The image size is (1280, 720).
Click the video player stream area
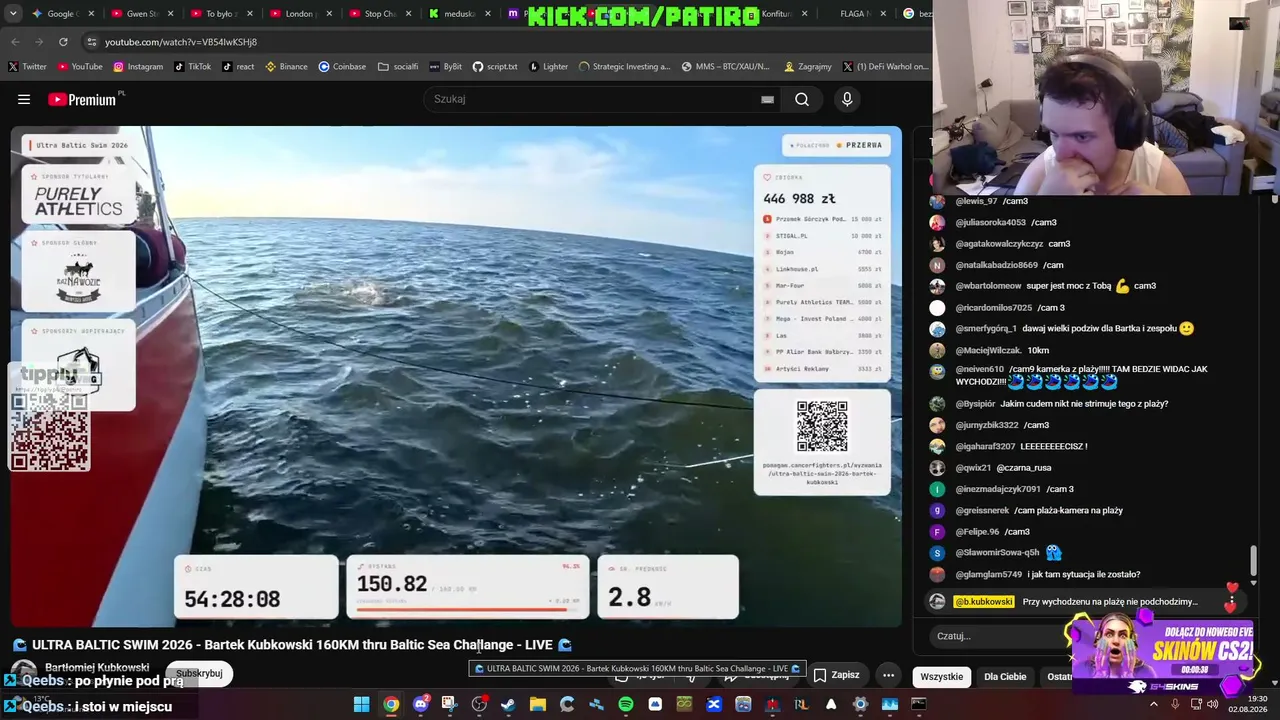456,376
